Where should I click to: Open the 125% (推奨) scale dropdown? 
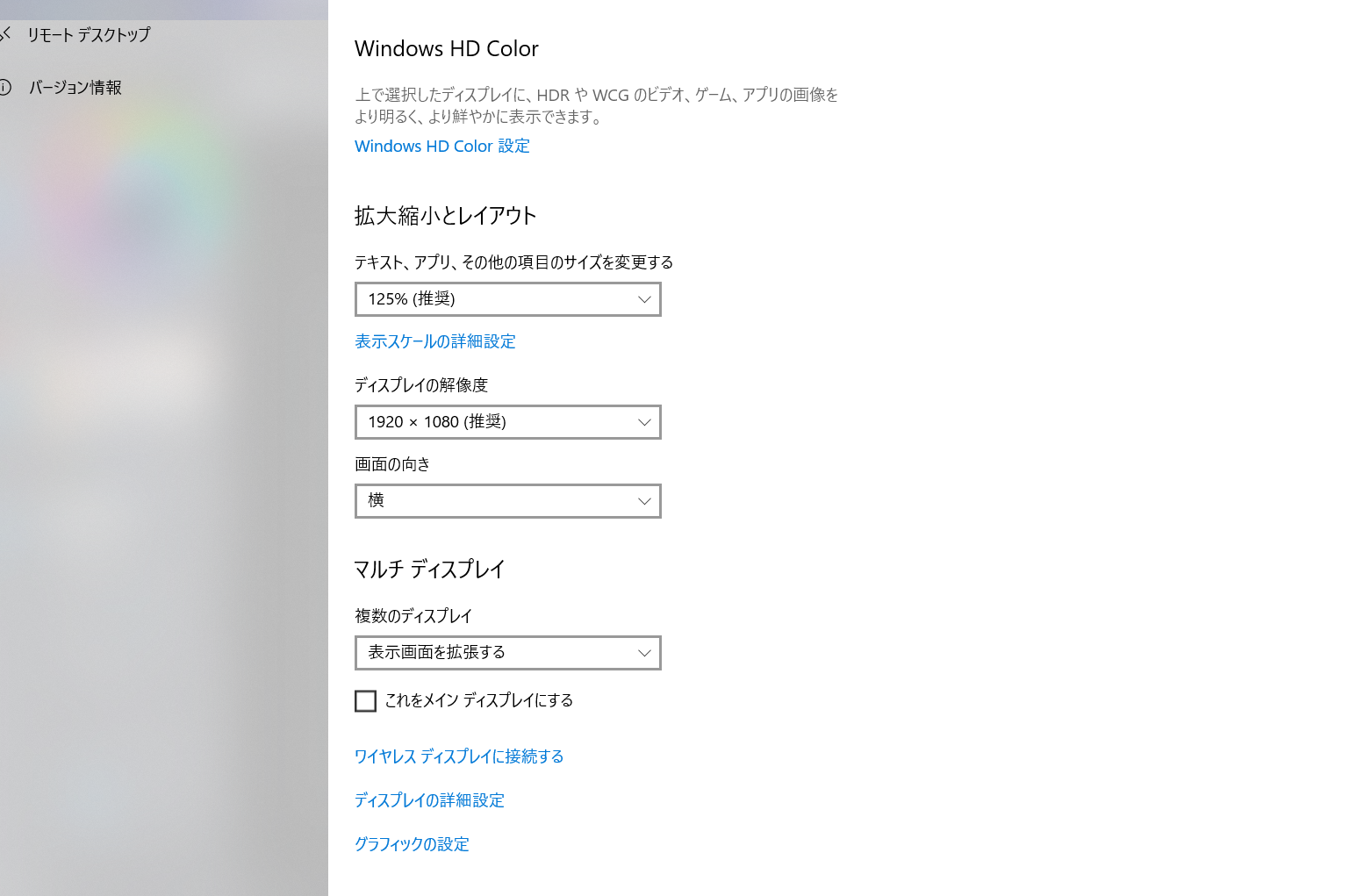click(507, 299)
